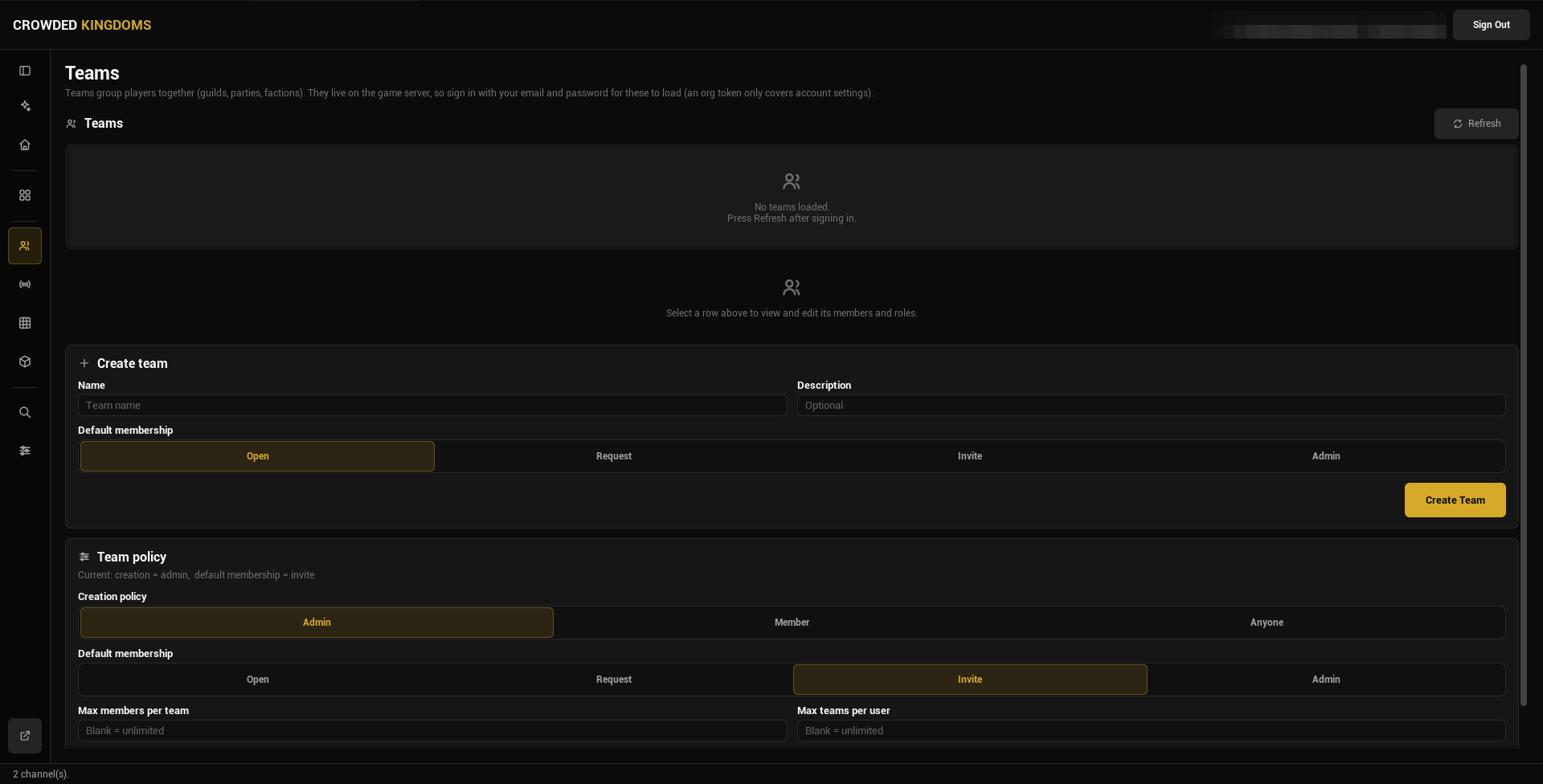The width and height of the screenshot is (1543, 784).
Task: Click the Sign Out button
Action: [1491, 25]
